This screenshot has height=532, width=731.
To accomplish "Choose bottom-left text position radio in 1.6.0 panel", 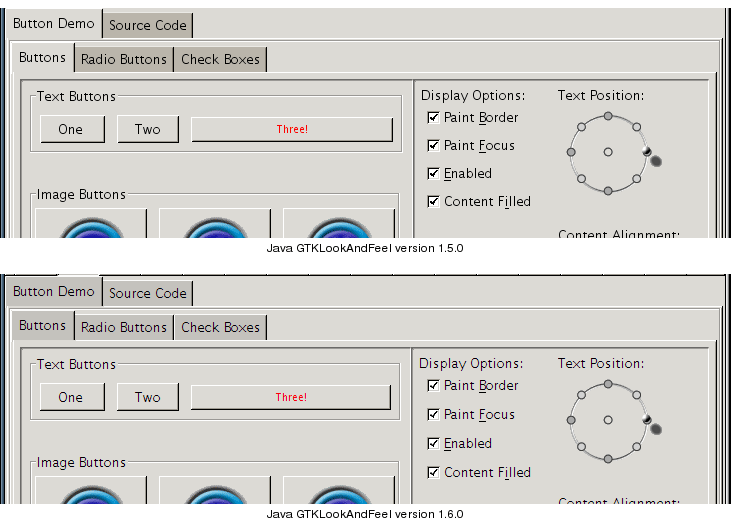I will 581,447.
